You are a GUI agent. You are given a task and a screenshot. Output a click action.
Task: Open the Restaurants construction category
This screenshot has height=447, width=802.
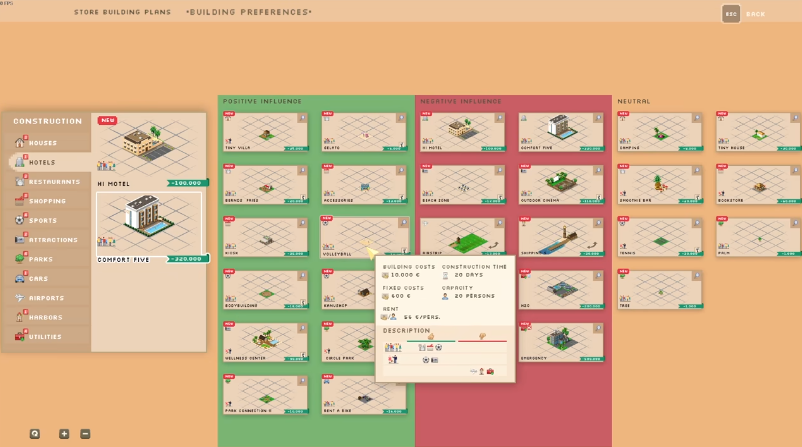(x=46, y=182)
